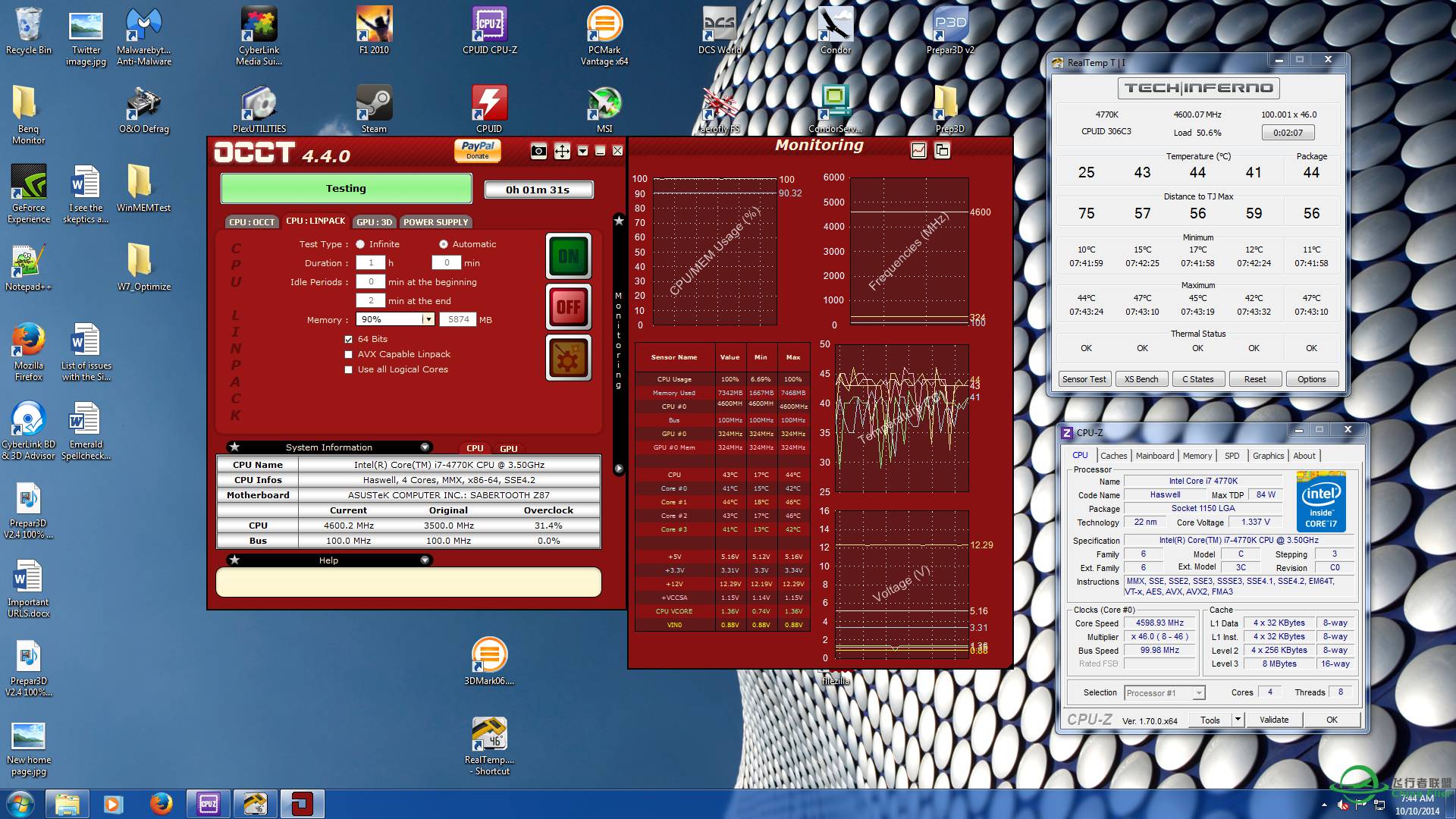1456x819 pixels.
Task: Open CPU-Z Graphics tab
Action: point(1268,456)
